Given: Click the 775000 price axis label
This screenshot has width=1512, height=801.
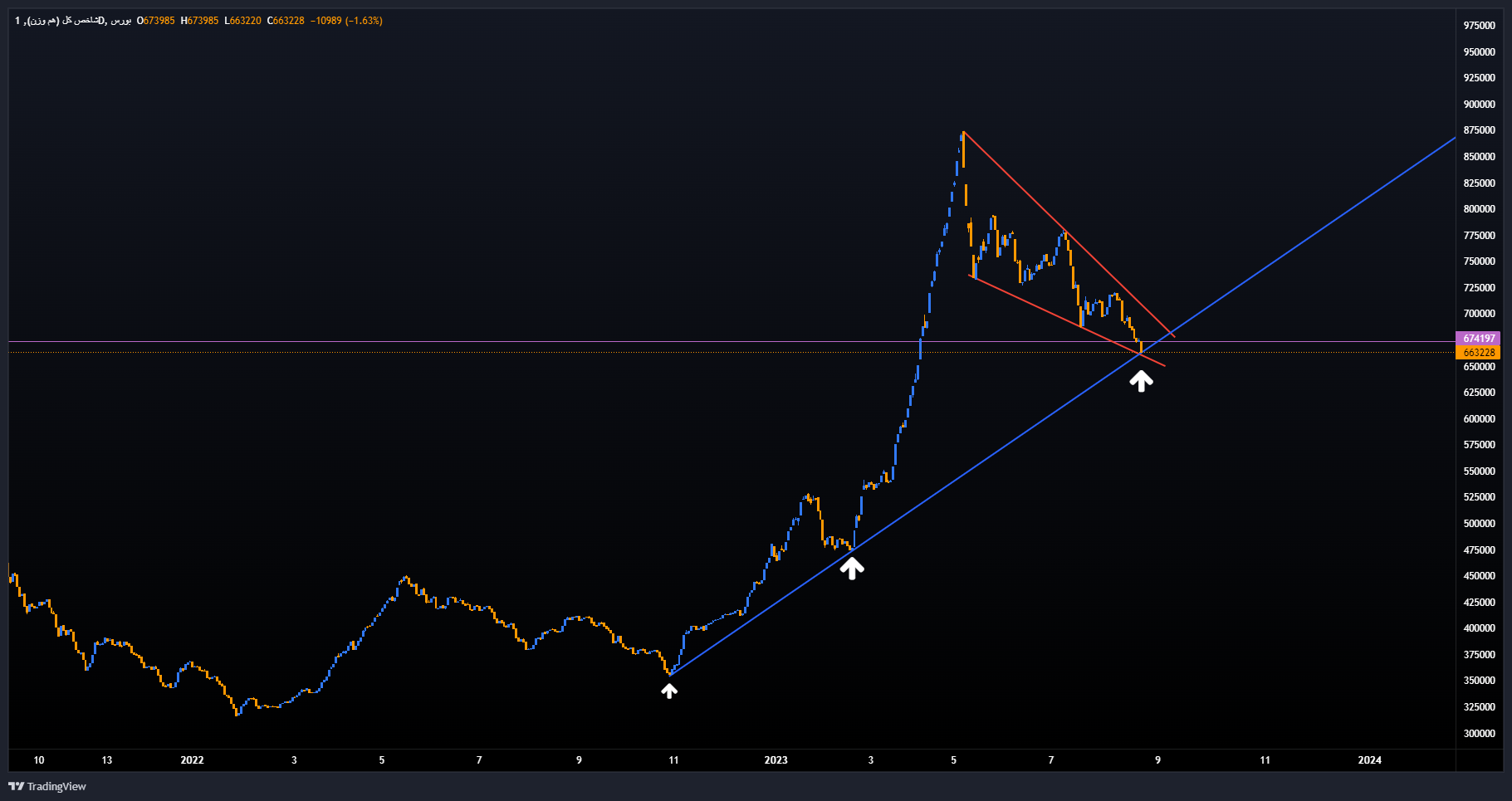Looking at the screenshot, I should pyautogui.click(x=1480, y=236).
